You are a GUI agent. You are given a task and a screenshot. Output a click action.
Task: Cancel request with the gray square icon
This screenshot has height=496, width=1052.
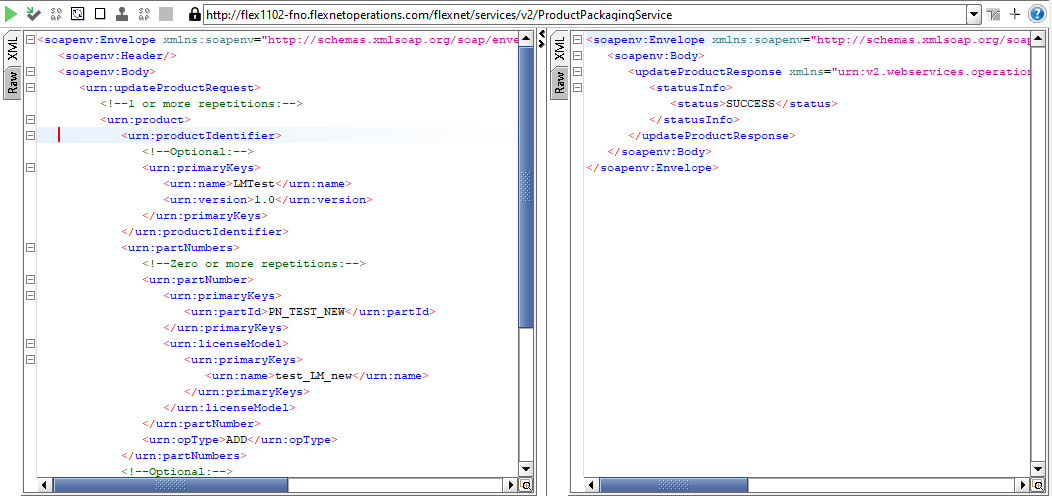click(x=166, y=13)
